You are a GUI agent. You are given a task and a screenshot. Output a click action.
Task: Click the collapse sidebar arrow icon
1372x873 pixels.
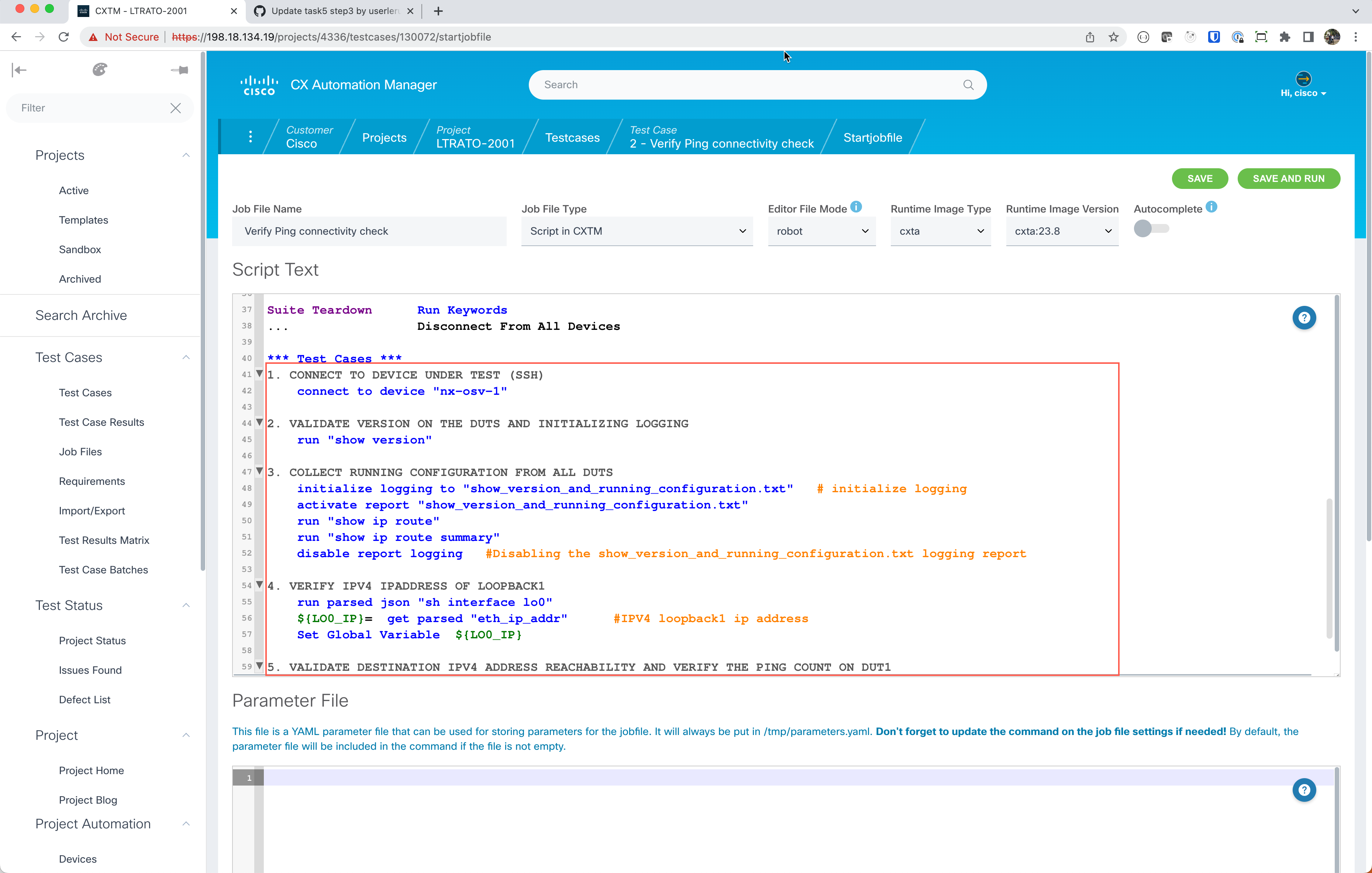pyautogui.click(x=19, y=70)
